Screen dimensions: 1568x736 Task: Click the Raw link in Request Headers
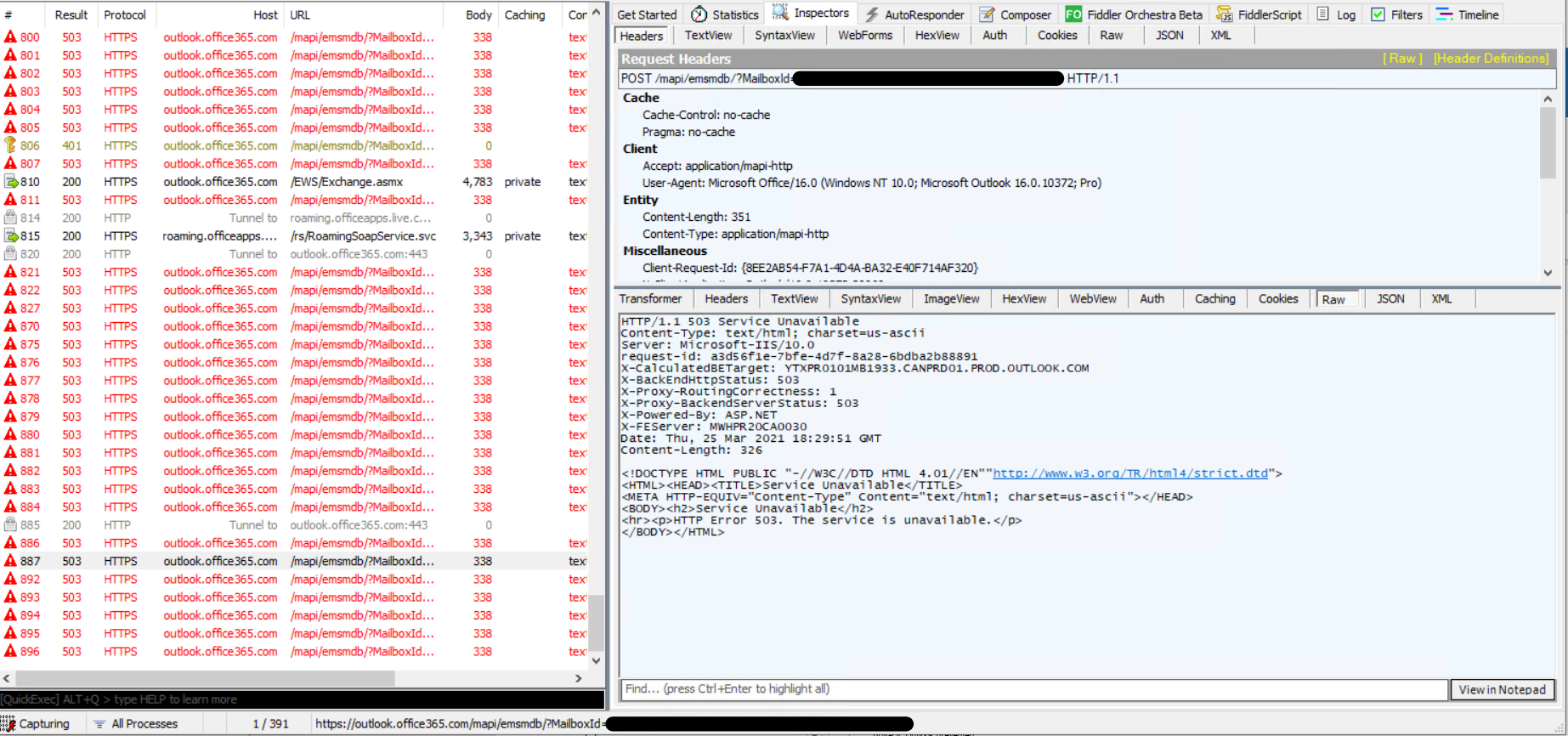pyautogui.click(x=1402, y=59)
